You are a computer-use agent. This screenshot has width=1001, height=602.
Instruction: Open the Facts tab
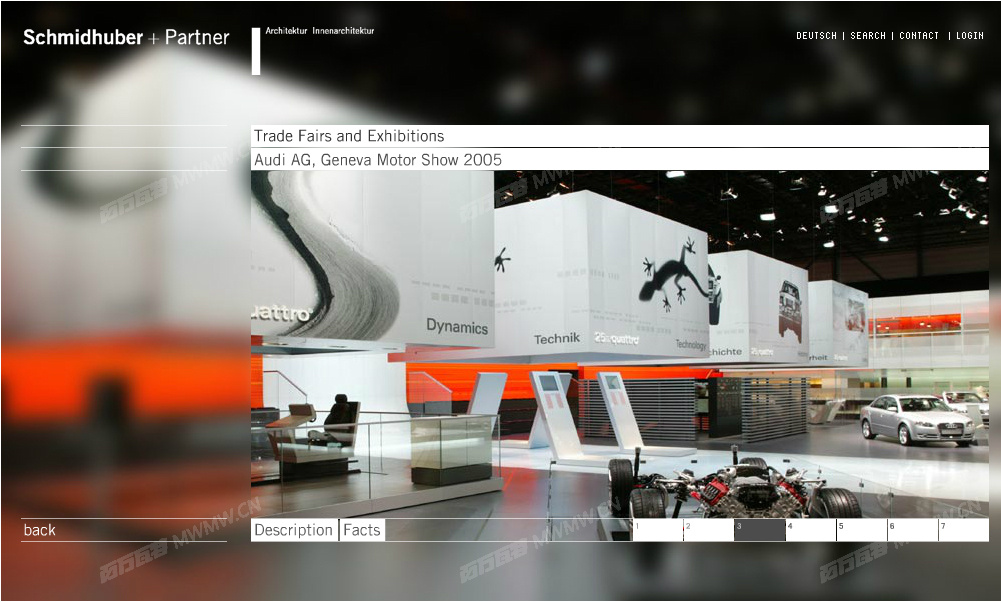point(362,530)
